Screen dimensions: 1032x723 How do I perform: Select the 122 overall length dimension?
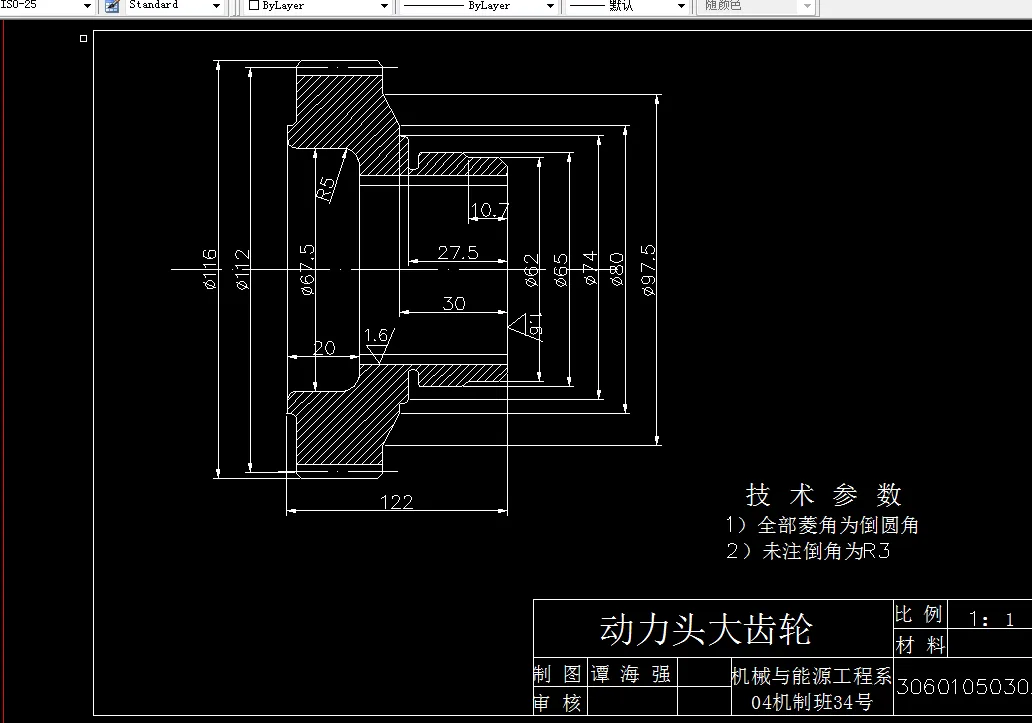(396, 503)
